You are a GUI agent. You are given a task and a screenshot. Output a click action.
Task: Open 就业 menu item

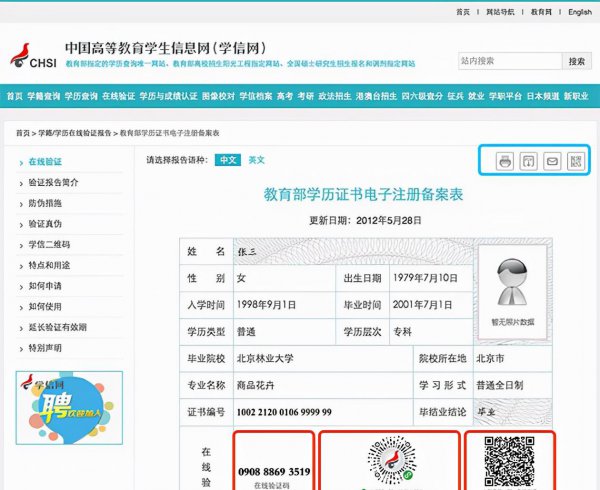(x=476, y=96)
